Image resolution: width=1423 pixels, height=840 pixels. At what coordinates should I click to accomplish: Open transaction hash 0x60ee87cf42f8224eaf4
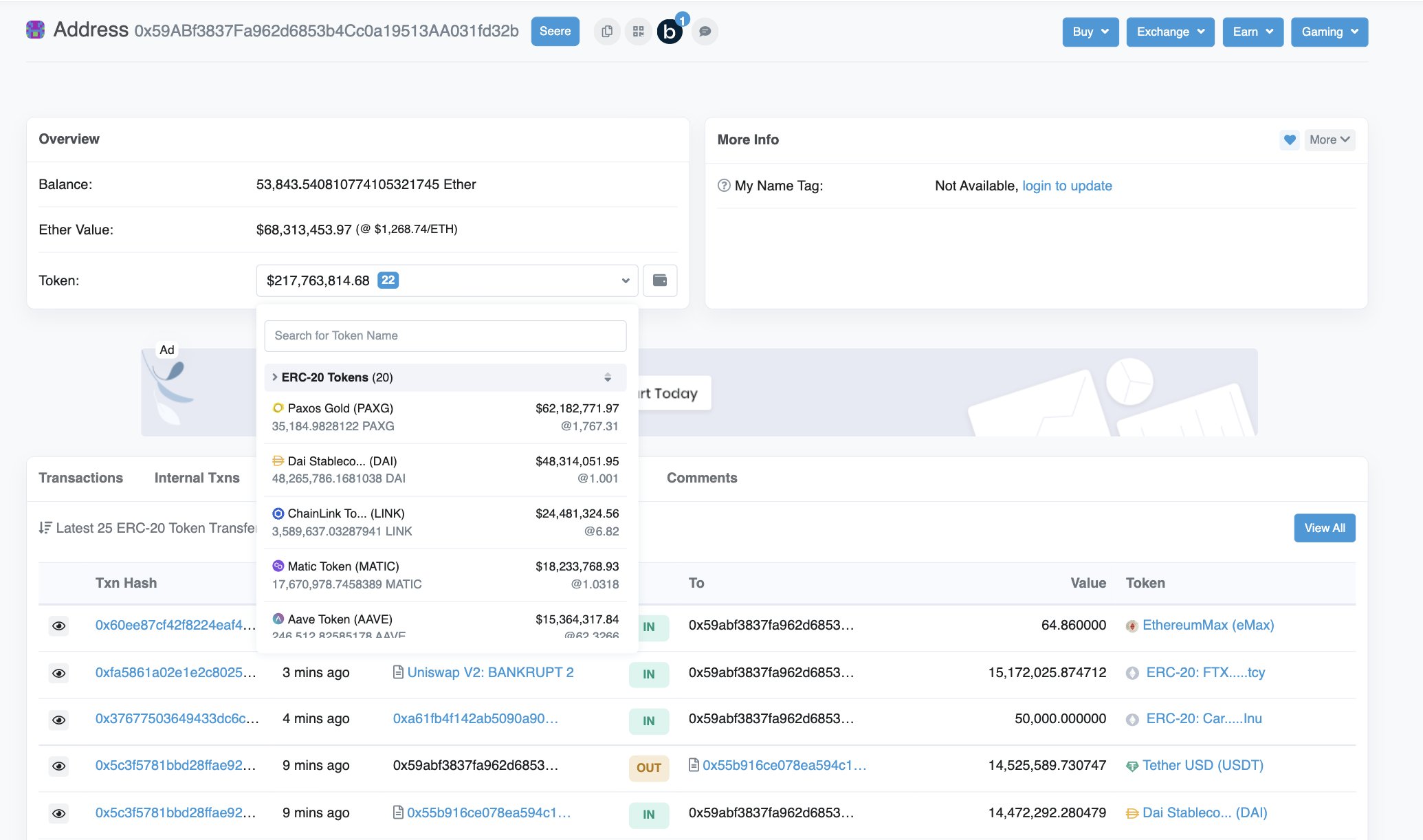[x=175, y=625]
